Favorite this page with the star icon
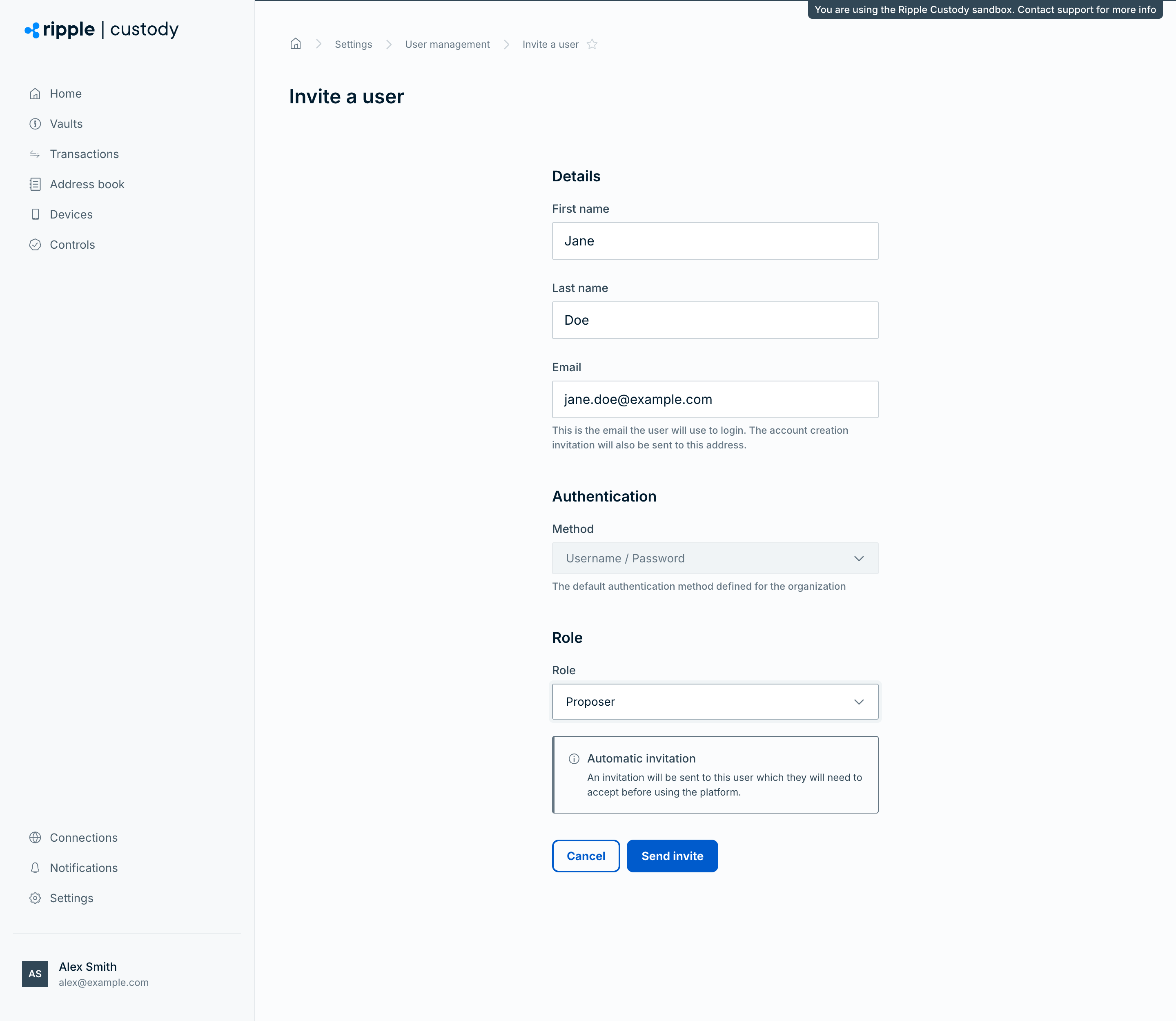 coord(592,44)
